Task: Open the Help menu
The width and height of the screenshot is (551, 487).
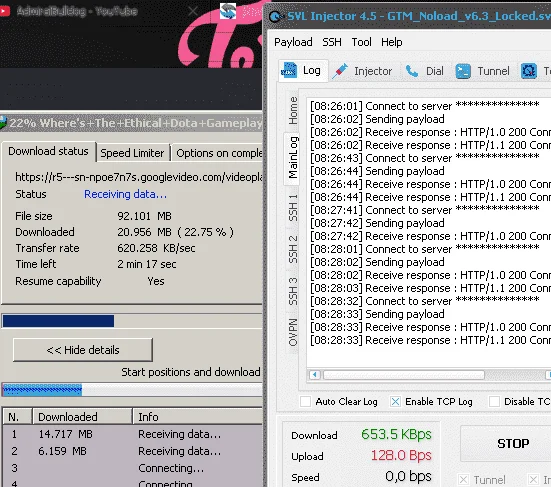Action: [391, 42]
